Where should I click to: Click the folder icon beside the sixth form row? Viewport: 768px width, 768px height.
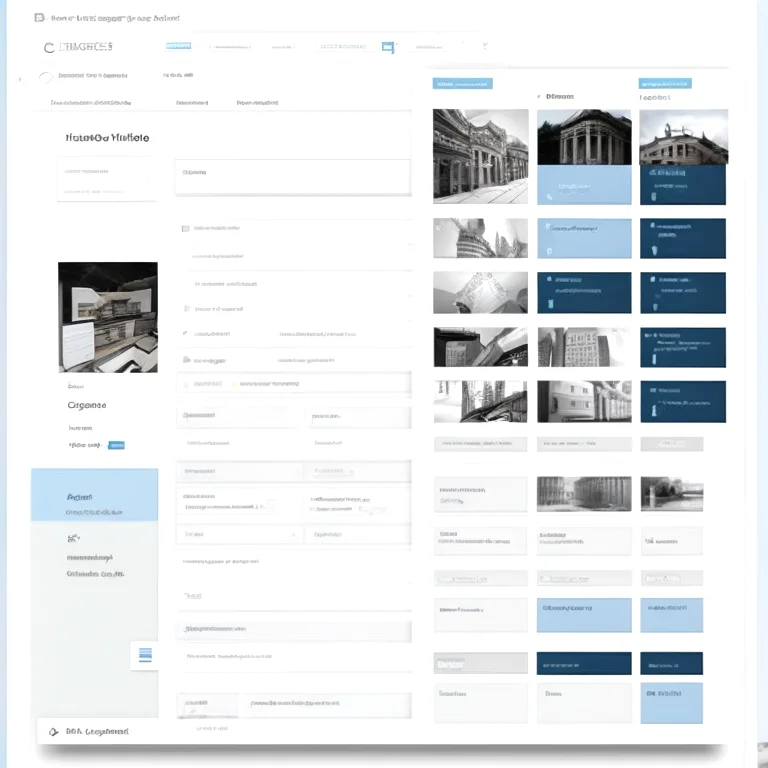point(186,360)
